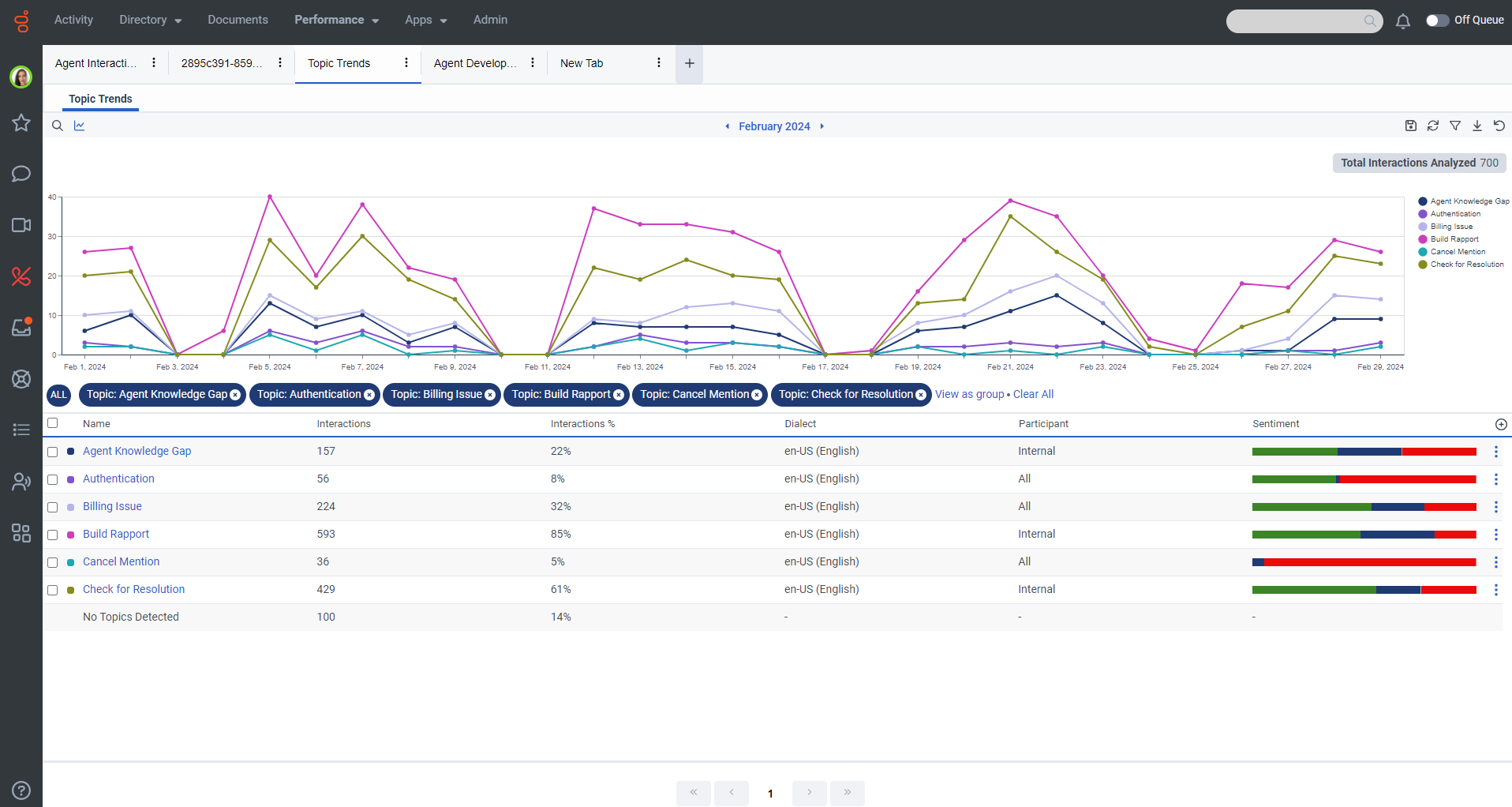Click the View as group link
Image resolution: width=1512 pixels, height=807 pixels.
tap(970, 394)
